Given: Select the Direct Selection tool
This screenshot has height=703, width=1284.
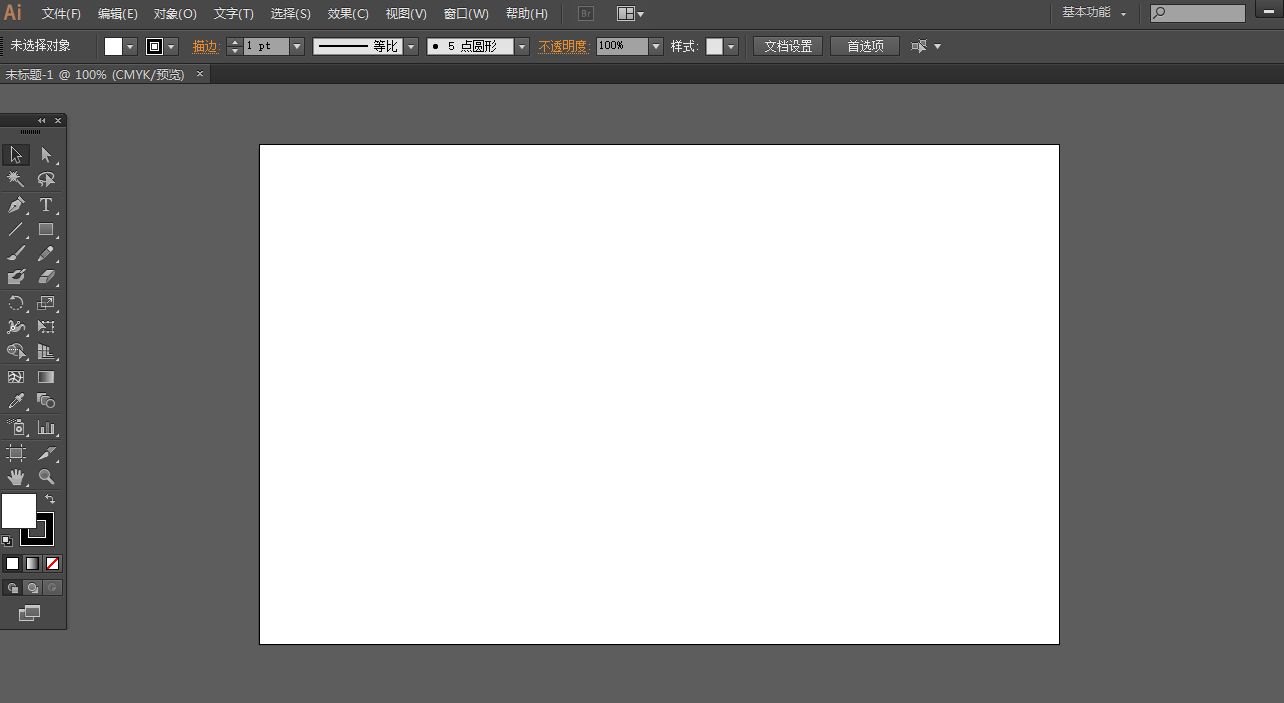Looking at the screenshot, I should [x=46, y=155].
